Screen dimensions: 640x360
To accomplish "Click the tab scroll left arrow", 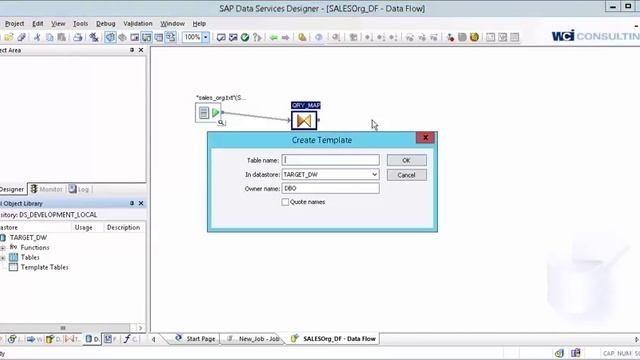I will click(154, 339).
